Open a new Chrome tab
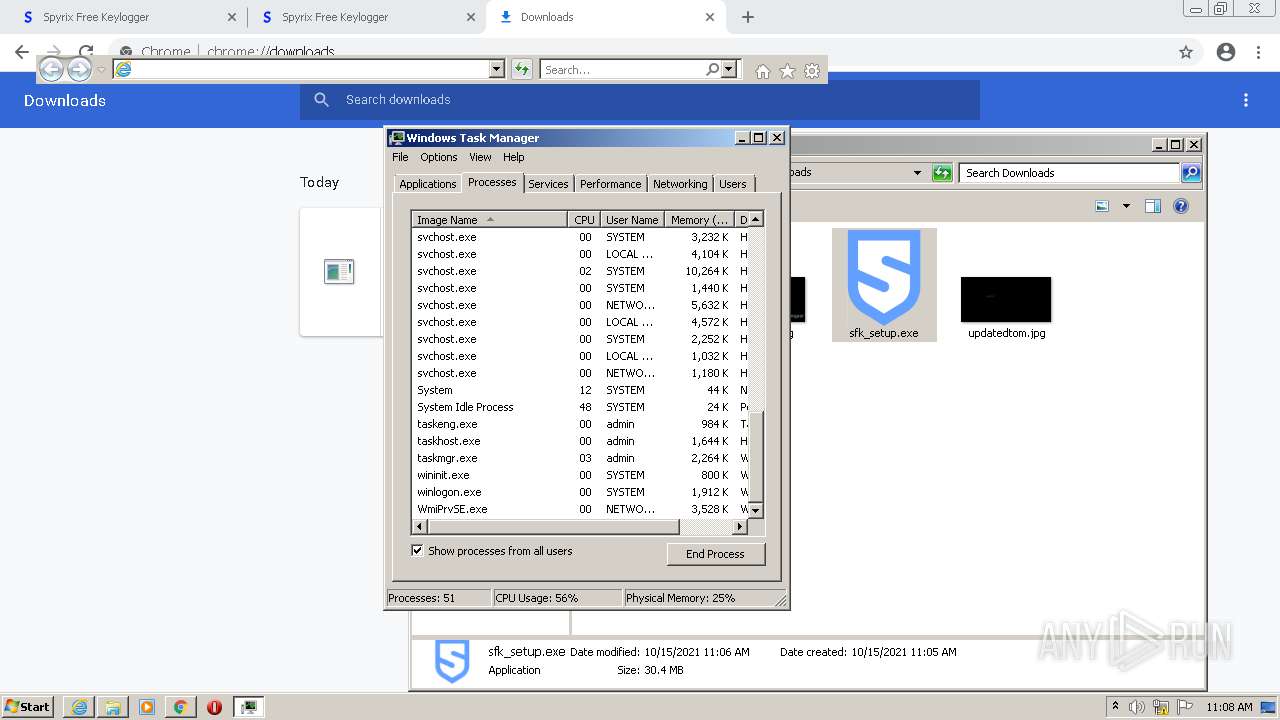This screenshot has width=1280, height=720. 747,17
